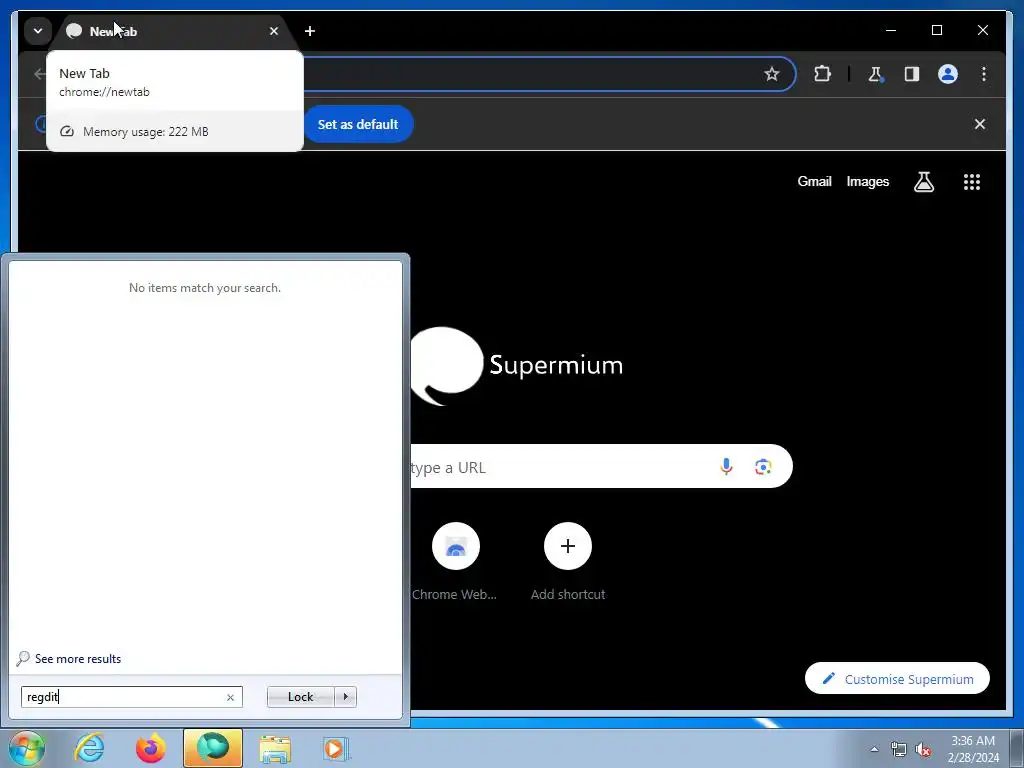
Task: Open the Chrome Web Store shortcut
Action: pos(455,562)
